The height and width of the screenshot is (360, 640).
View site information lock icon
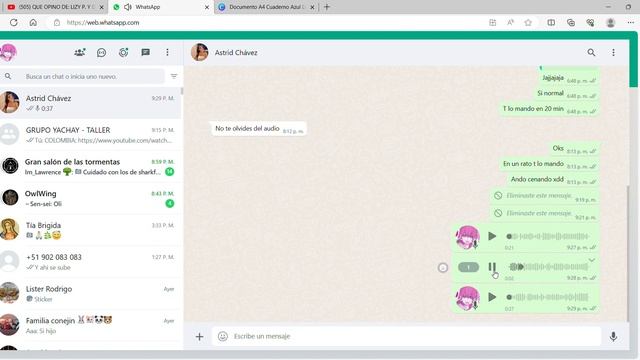[x=57, y=22]
